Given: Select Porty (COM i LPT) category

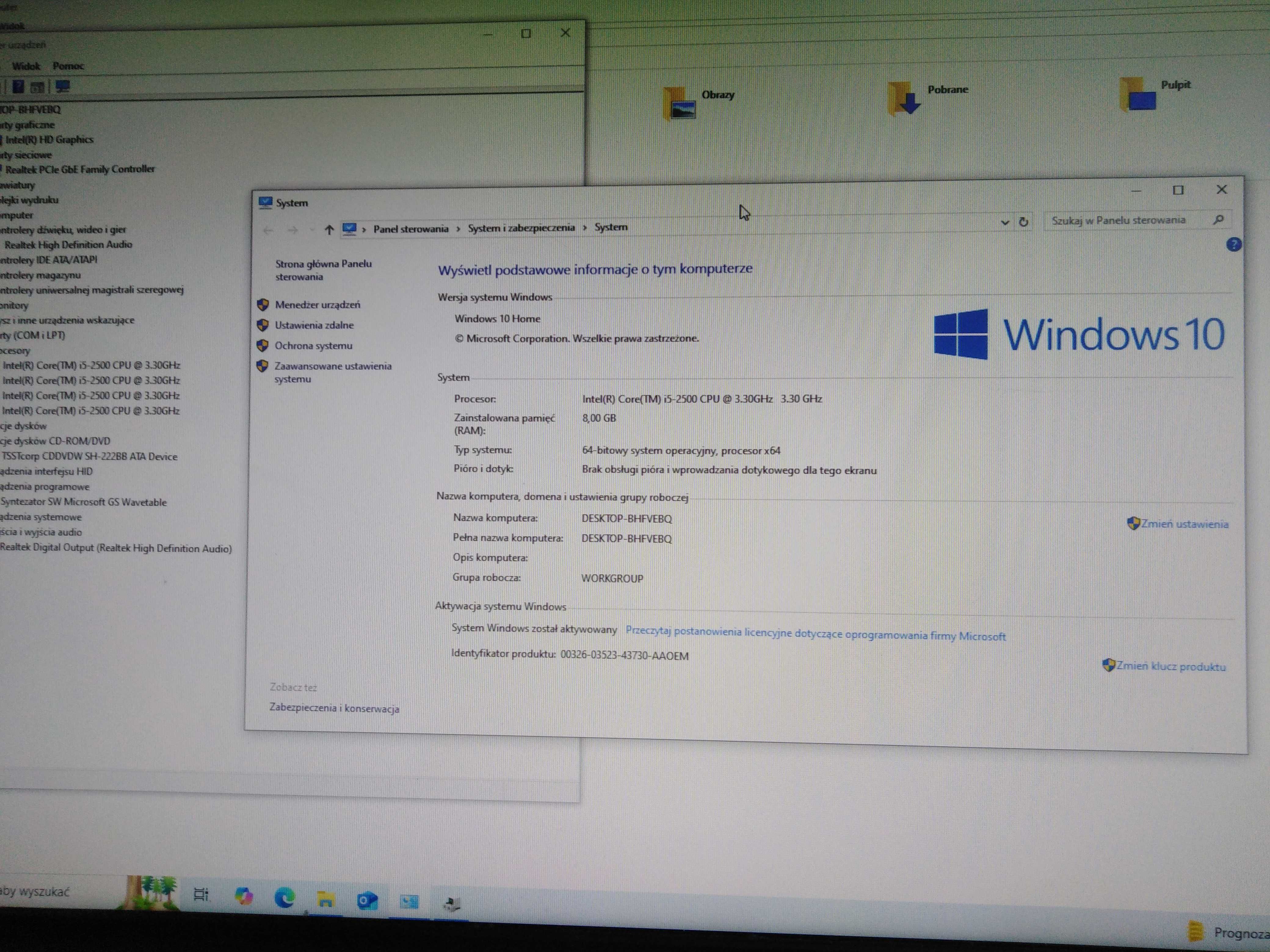Looking at the screenshot, I should pos(33,336).
